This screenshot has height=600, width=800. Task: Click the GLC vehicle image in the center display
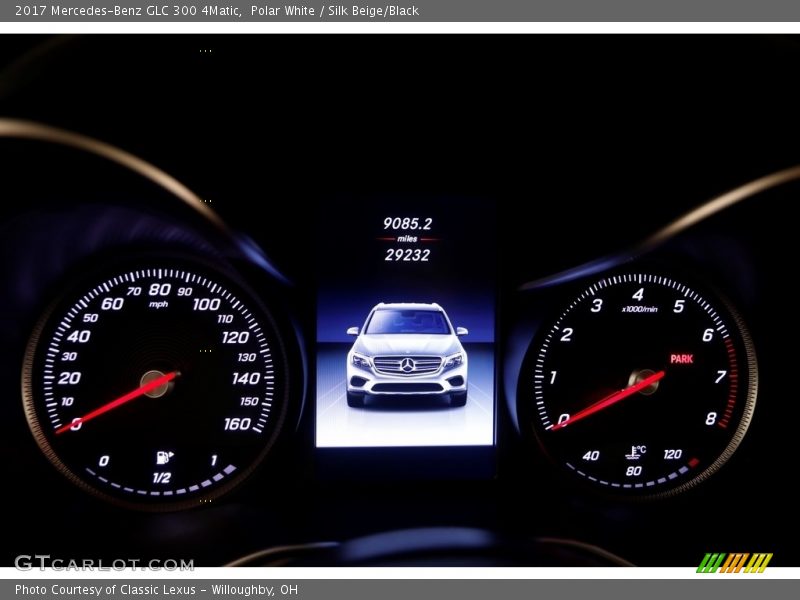(407, 355)
